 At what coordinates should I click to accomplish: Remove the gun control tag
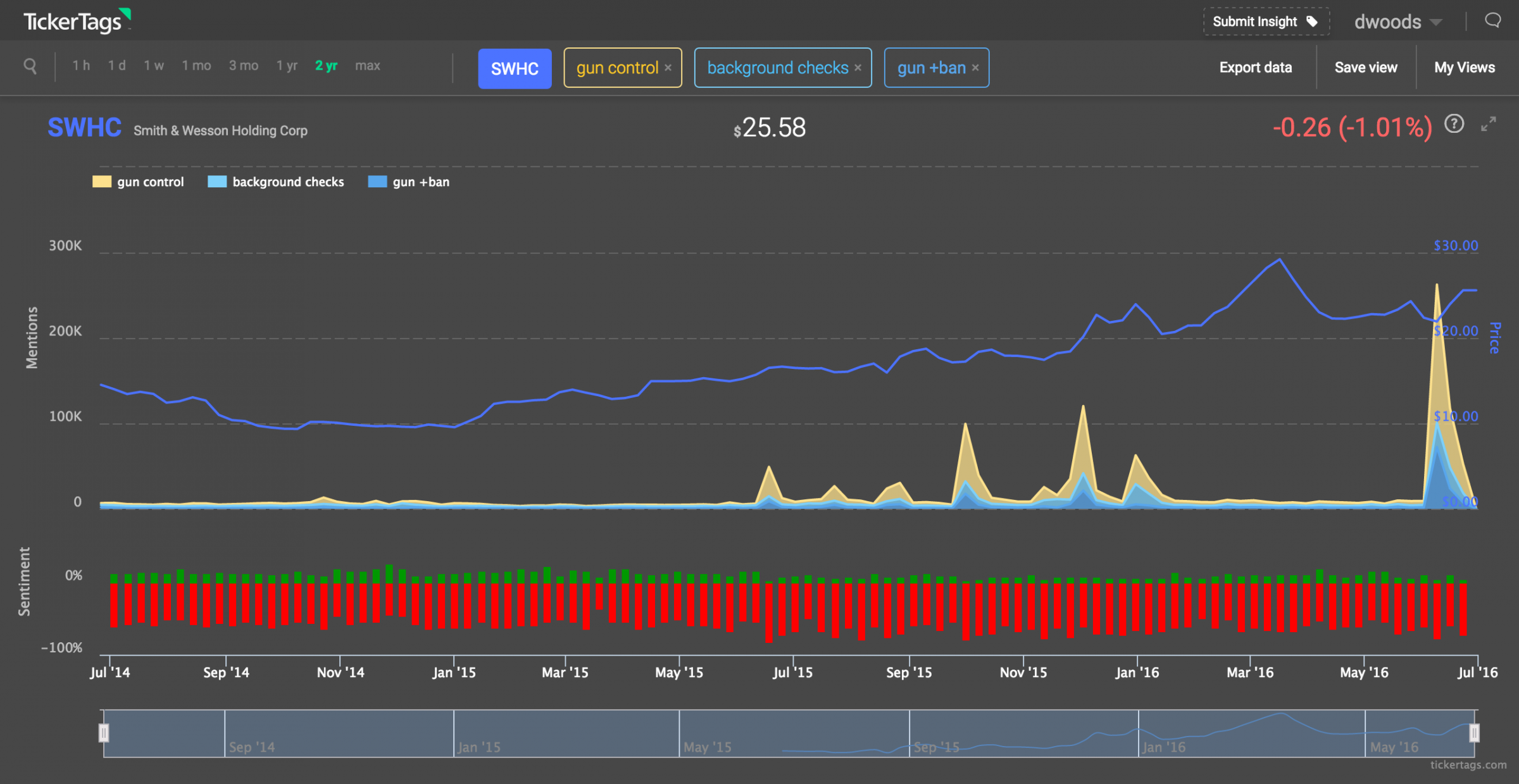coord(668,68)
